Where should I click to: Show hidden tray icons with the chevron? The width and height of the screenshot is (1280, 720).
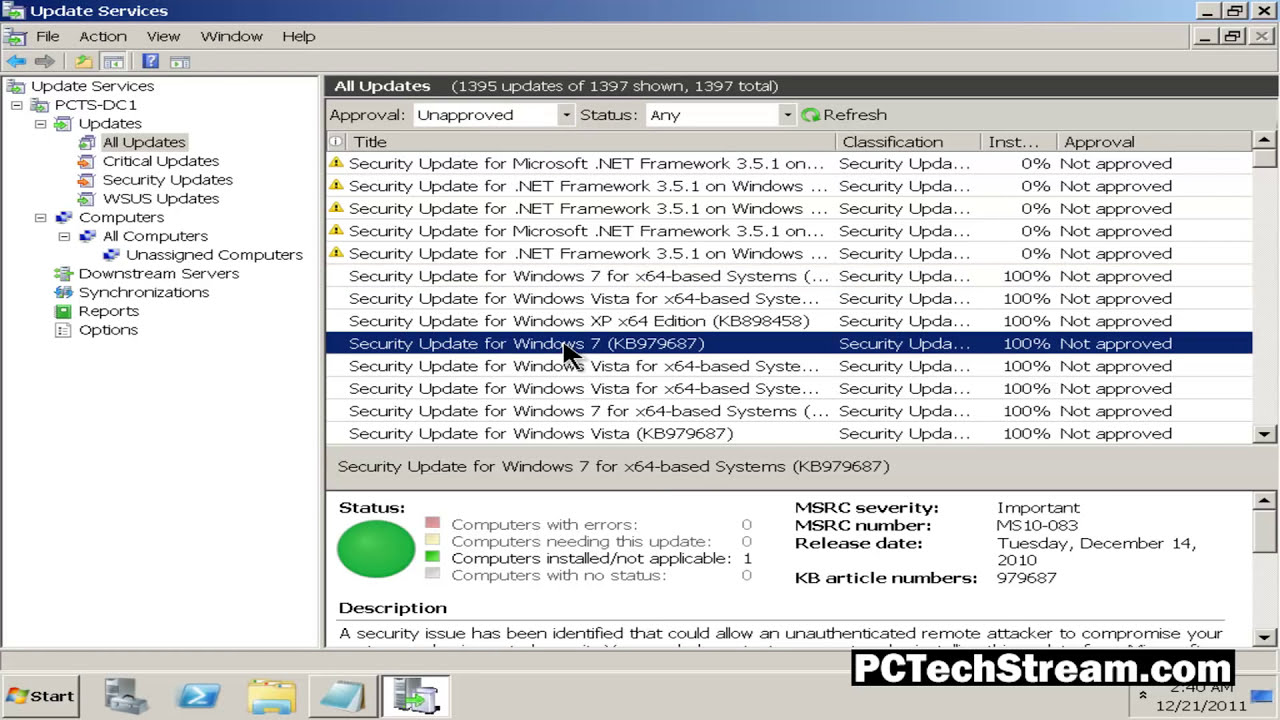1143,696
